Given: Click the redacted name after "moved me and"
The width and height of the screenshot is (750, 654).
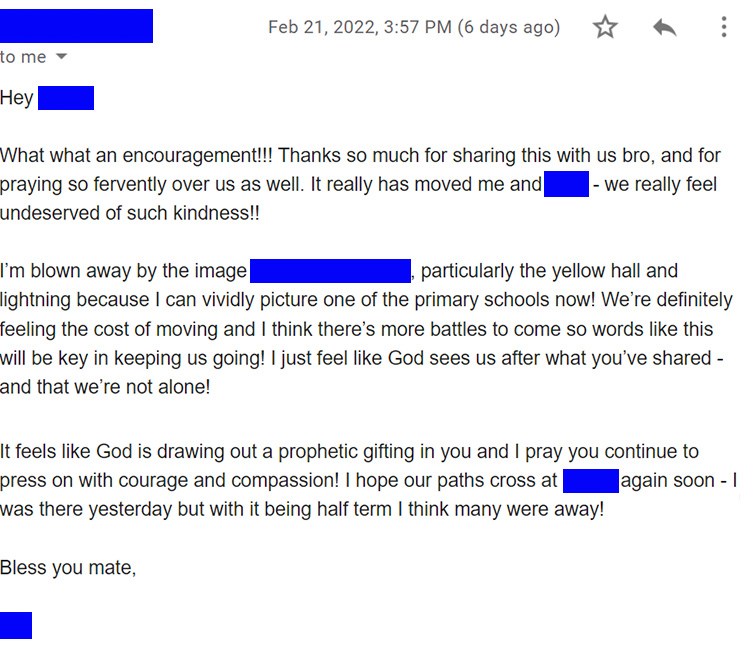Looking at the screenshot, I should coord(566,185).
